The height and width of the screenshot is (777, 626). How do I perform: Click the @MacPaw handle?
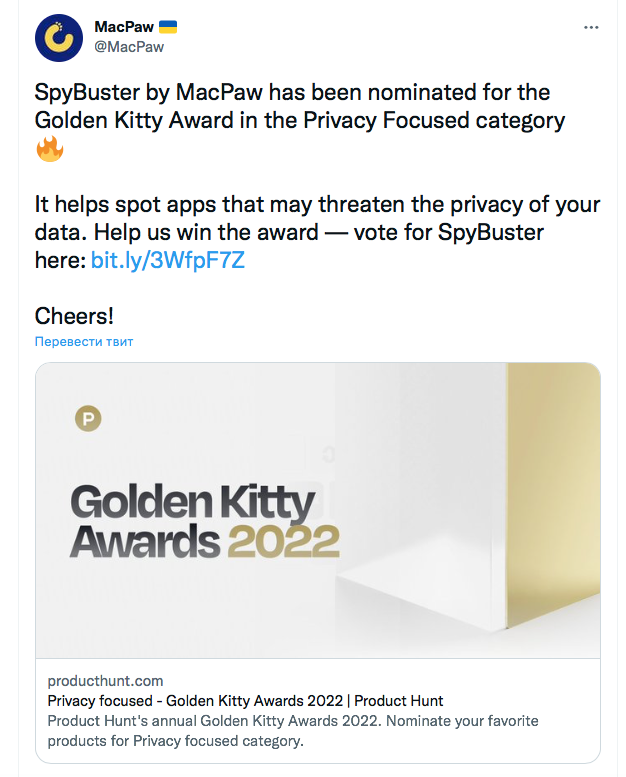pyautogui.click(x=128, y=46)
